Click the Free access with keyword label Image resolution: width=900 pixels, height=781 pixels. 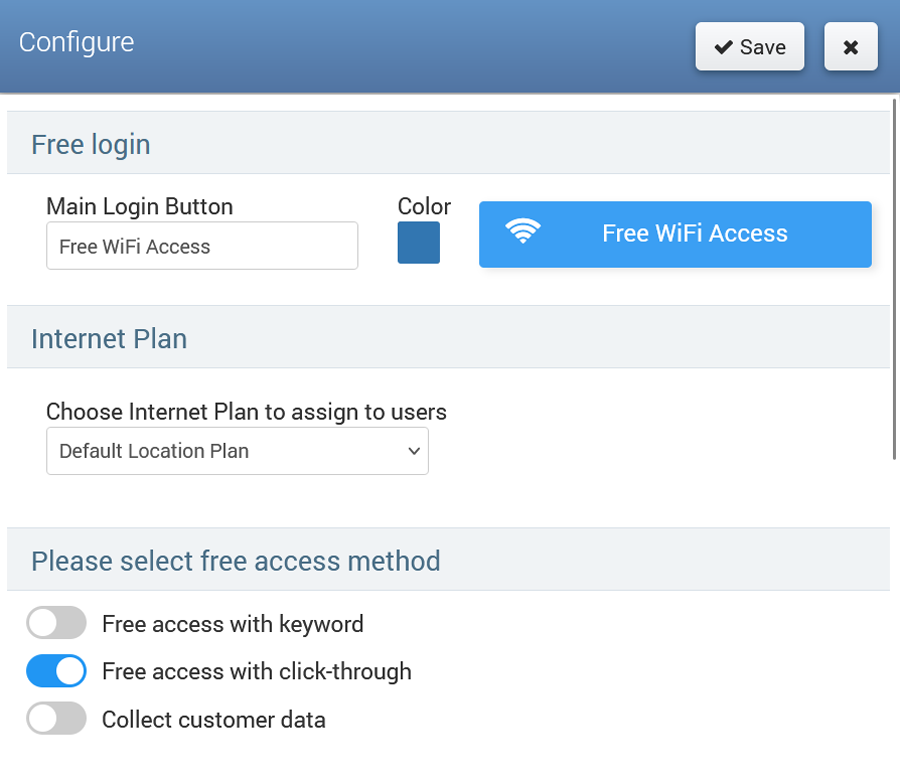click(x=233, y=624)
